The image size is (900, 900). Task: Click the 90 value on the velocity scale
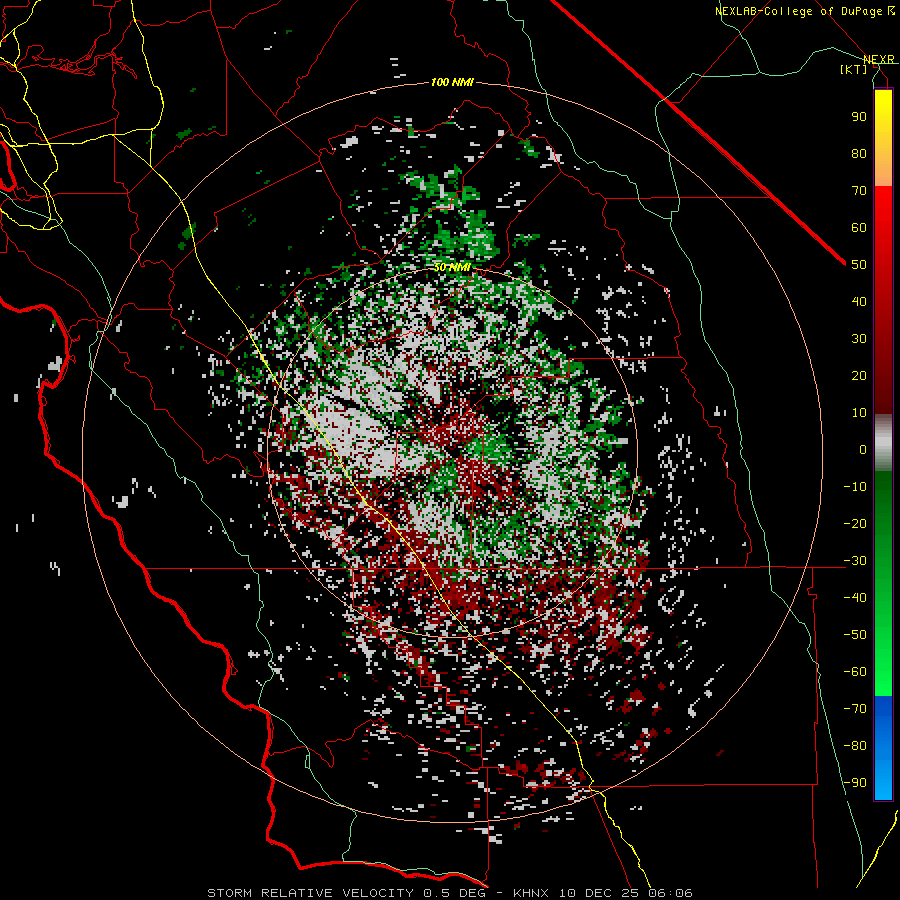[x=859, y=117]
